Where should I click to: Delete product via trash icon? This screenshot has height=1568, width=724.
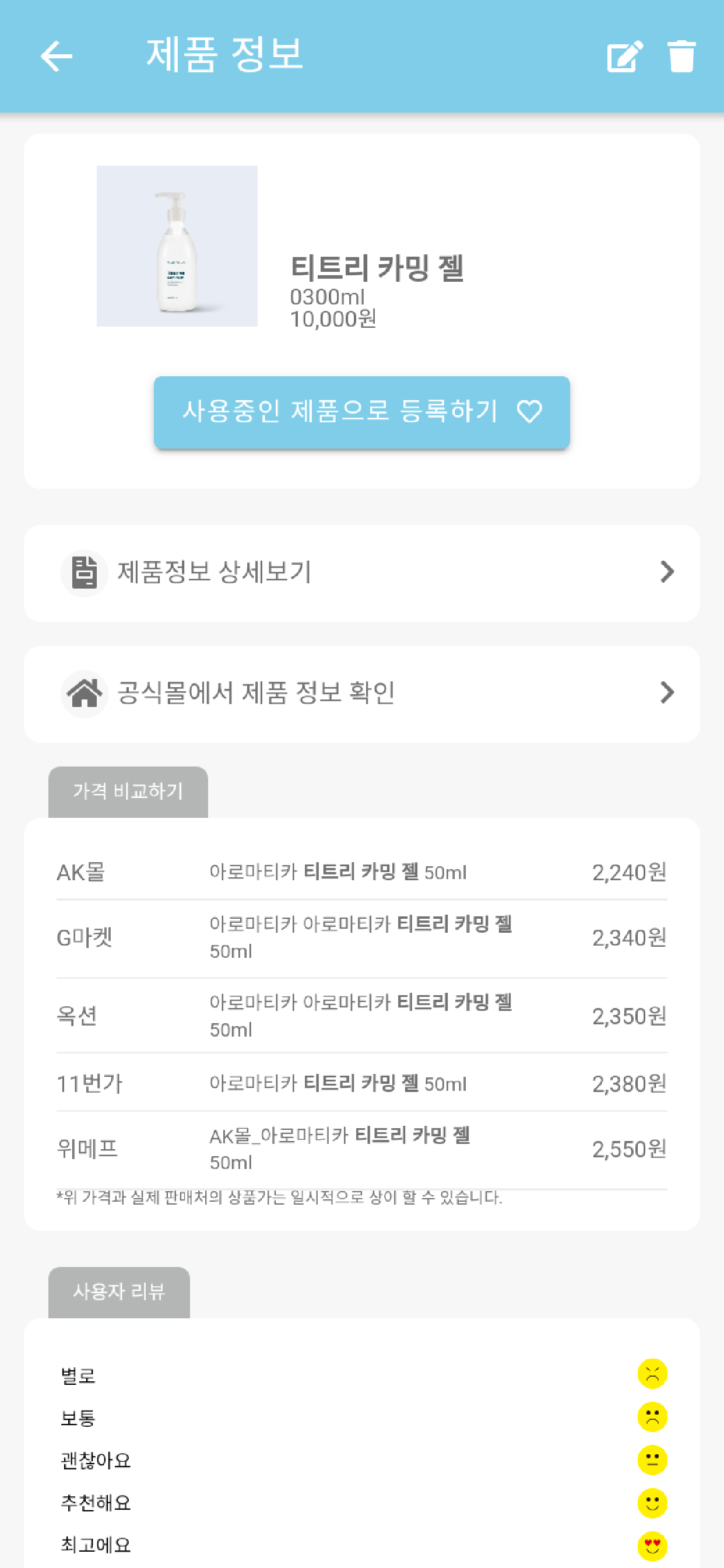[x=681, y=56]
